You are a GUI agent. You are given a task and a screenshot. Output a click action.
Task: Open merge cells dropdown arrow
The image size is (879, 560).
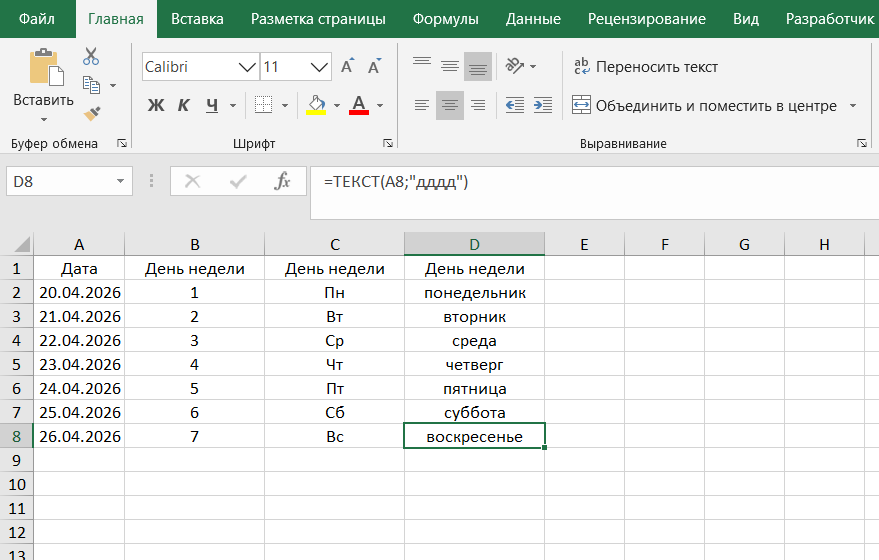coord(853,105)
